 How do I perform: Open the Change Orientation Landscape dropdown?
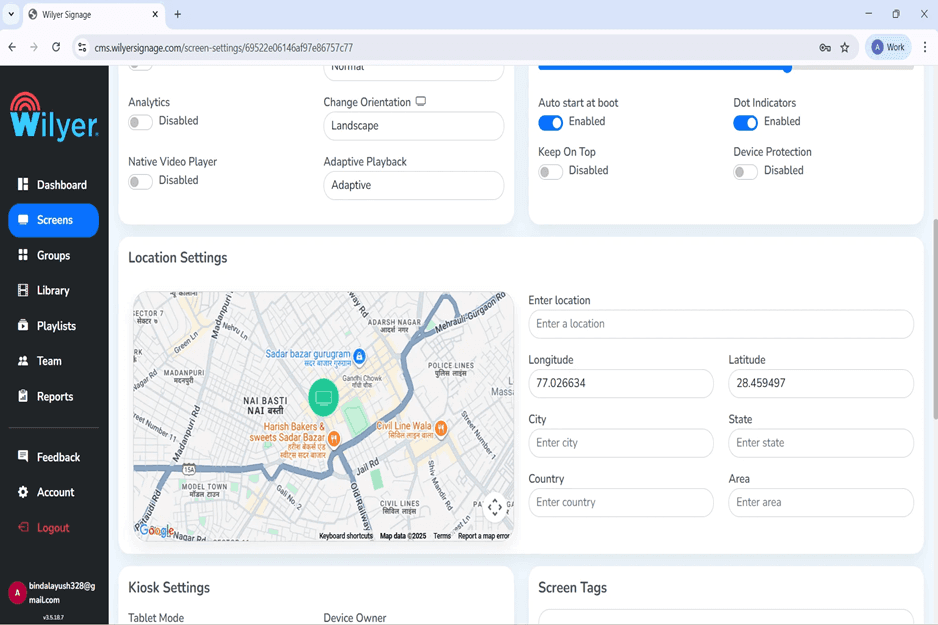pos(413,126)
